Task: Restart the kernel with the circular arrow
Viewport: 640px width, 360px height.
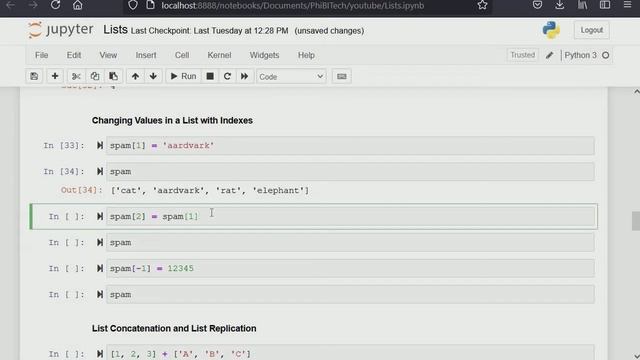Action: pyautogui.click(x=227, y=76)
